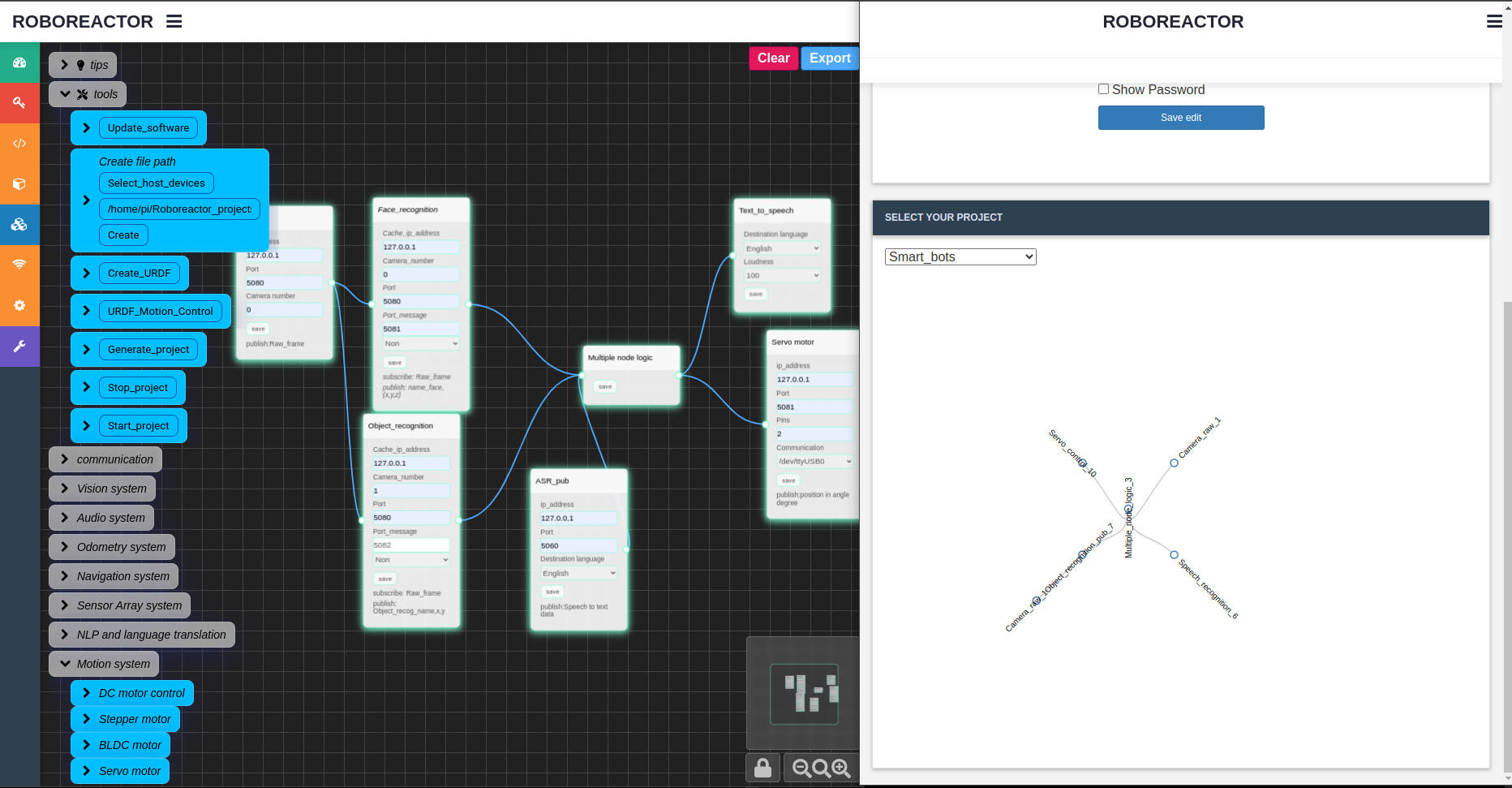The width and height of the screenshot is (1512, 788).
Task: Expand the tips category
Action: (83, 65)
